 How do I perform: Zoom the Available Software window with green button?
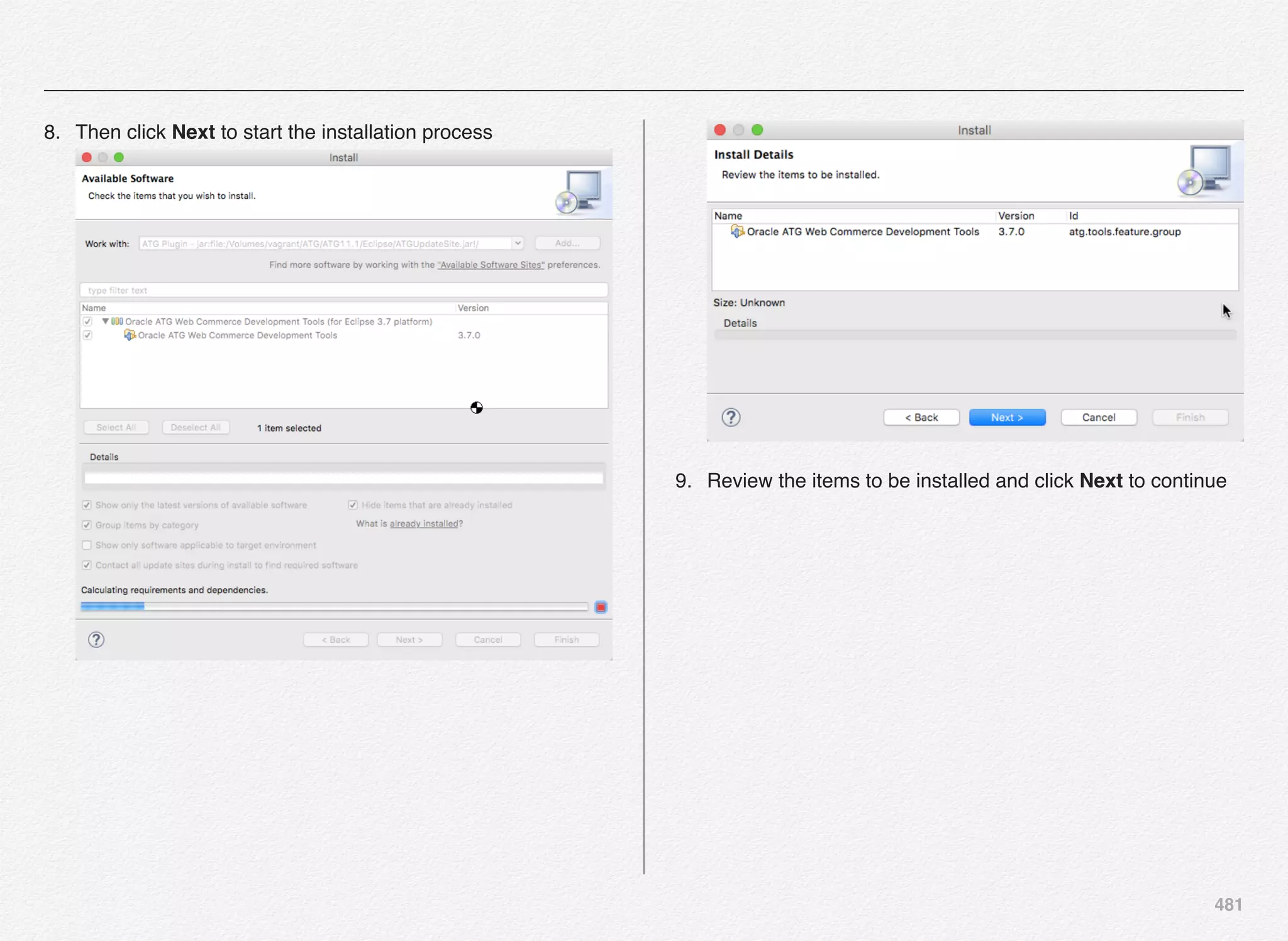click(119, 157)
